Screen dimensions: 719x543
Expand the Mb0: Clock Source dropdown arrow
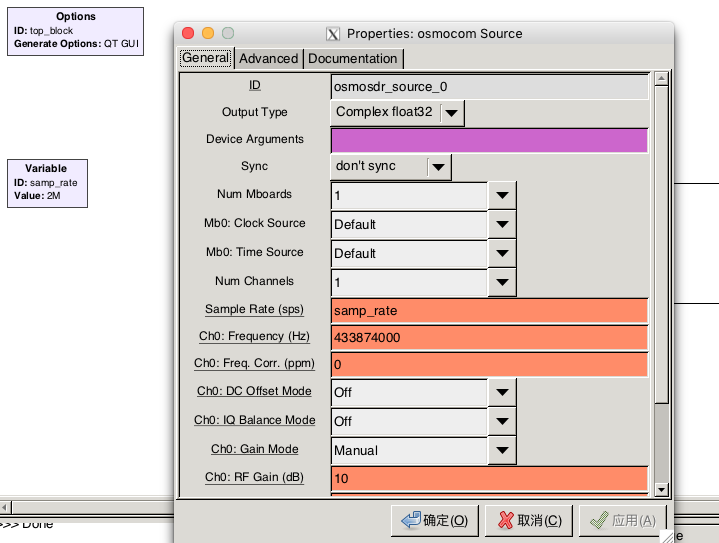click(x=502, y=224)
